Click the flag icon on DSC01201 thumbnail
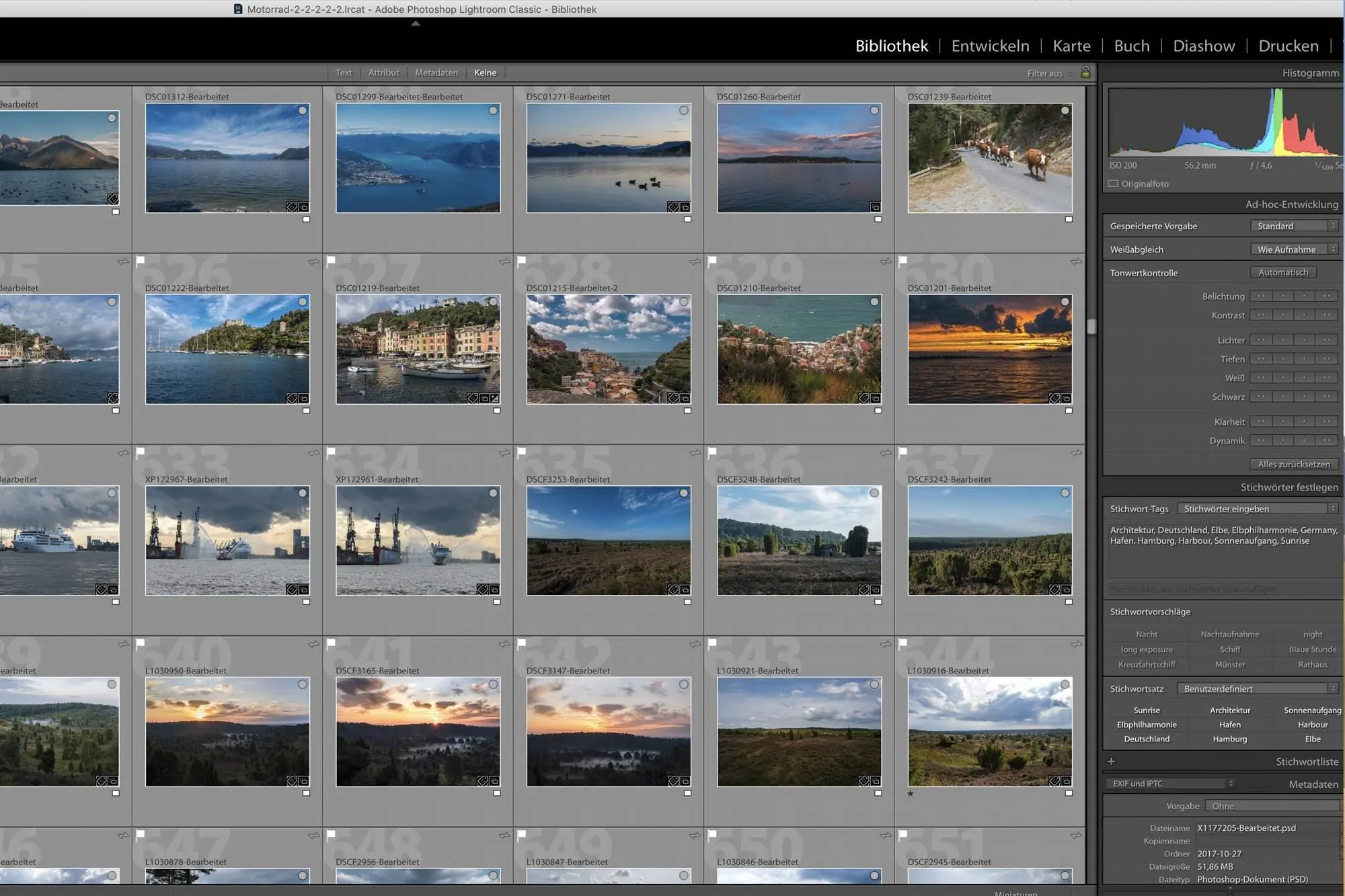Screen dimensions: 1345x896 click(x=905, y=261)
